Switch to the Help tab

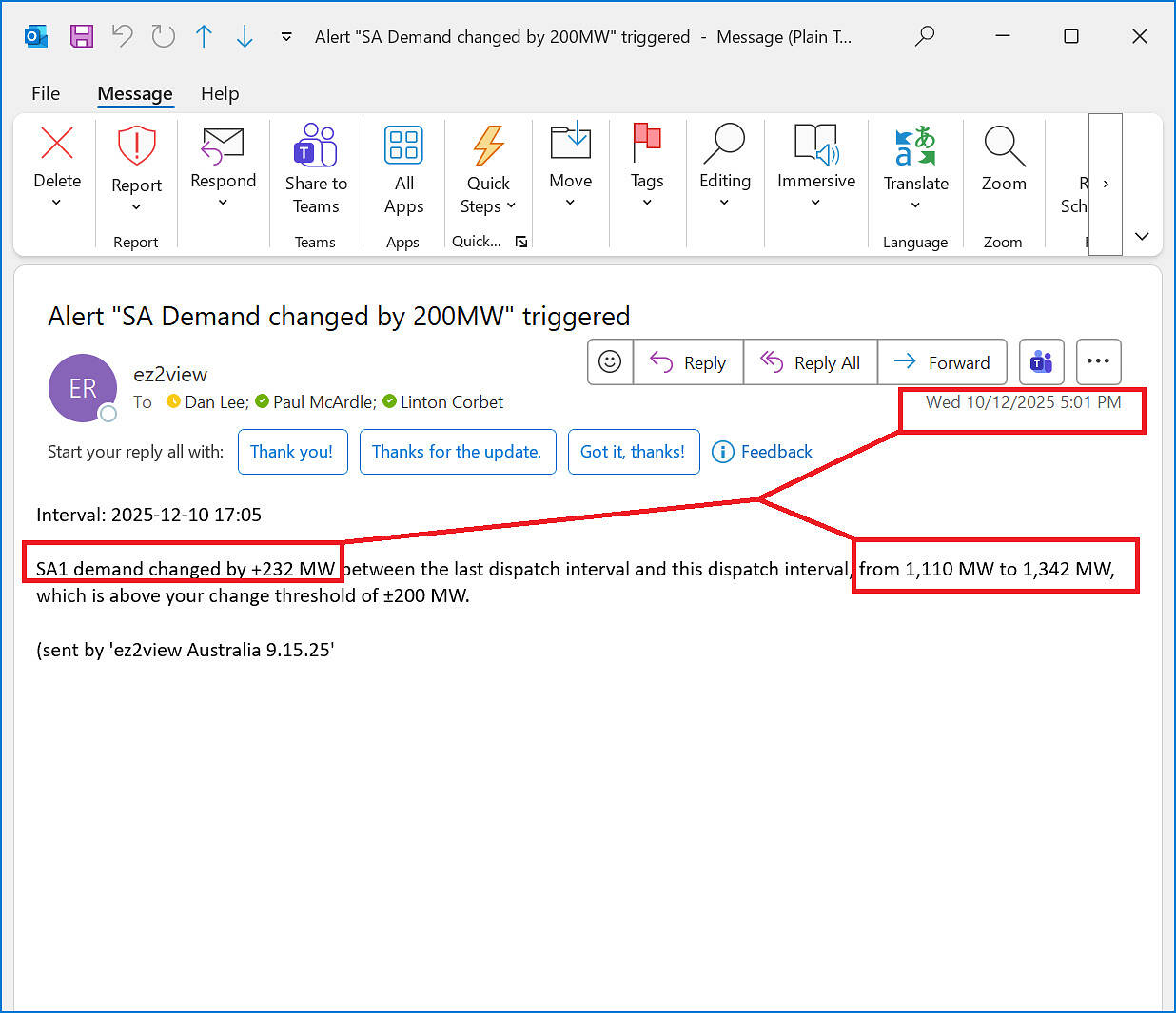click(220, 93)
